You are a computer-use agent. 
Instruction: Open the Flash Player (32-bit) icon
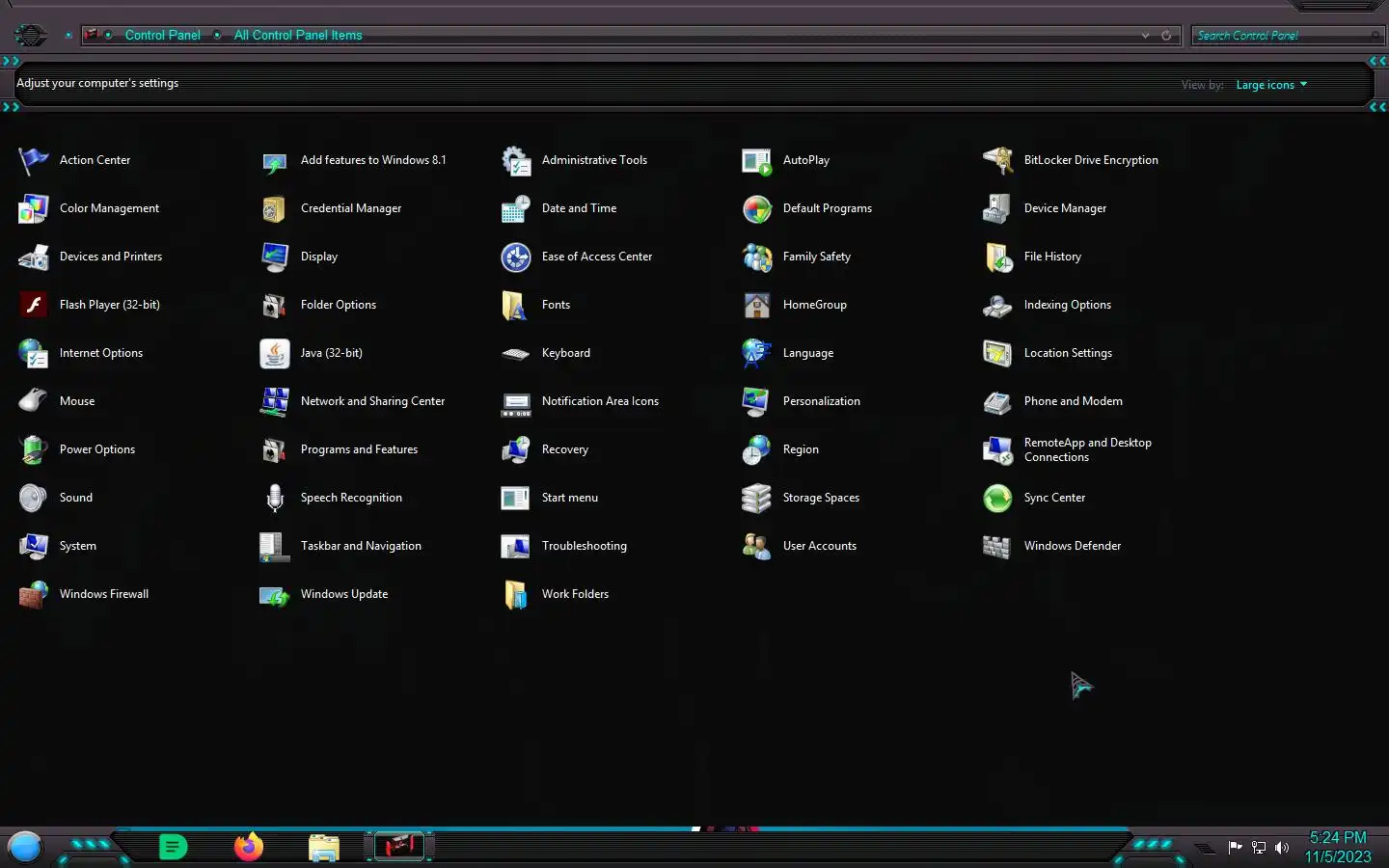tap(34, 305)
